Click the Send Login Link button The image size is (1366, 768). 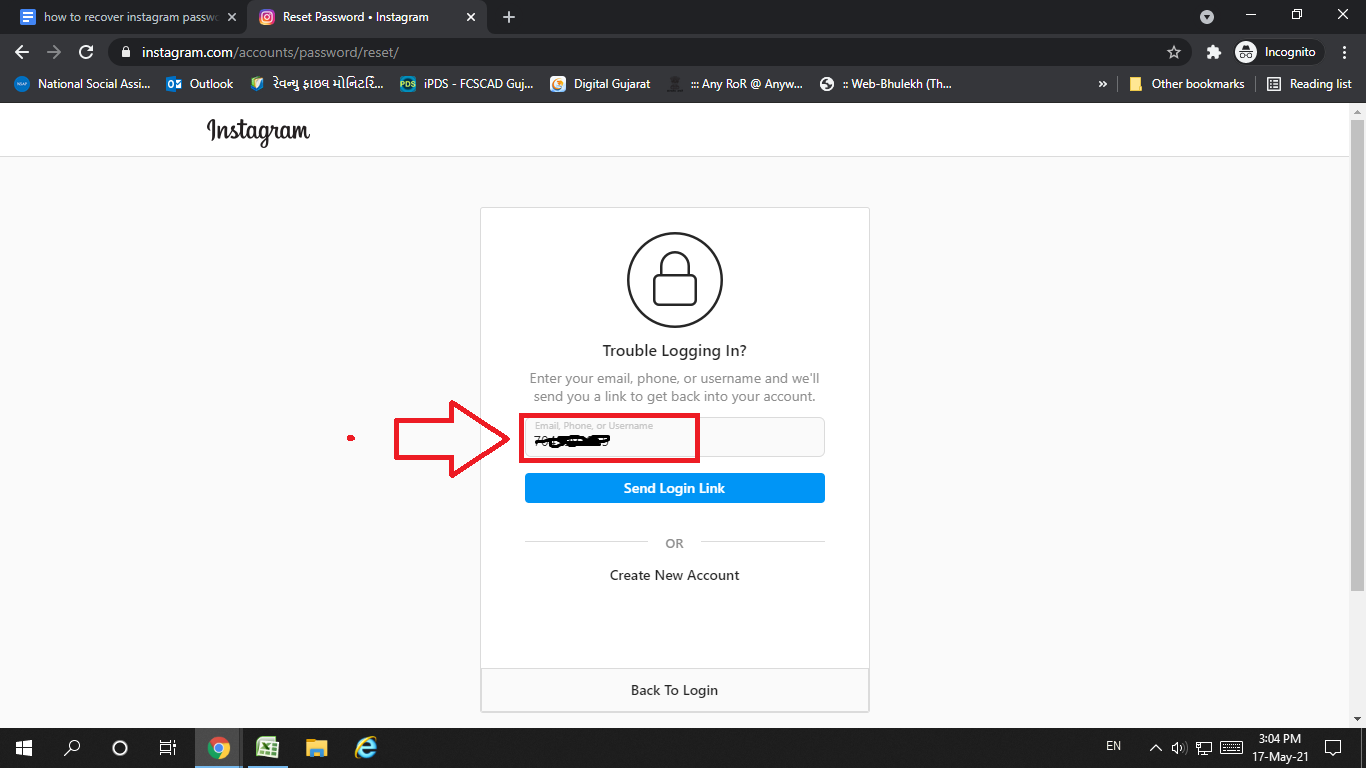click(x=674, y=488)
